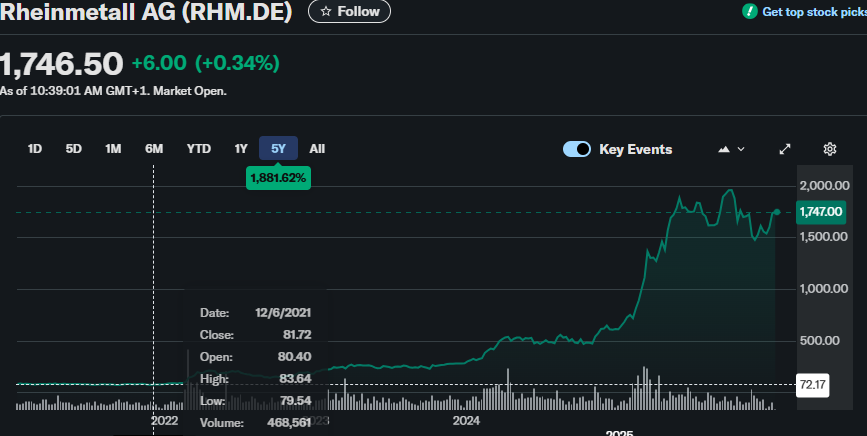This screenshot has height=436, width=867.
Task: Click the (+0.34%) percent change
Action: [x=237, y=63]
